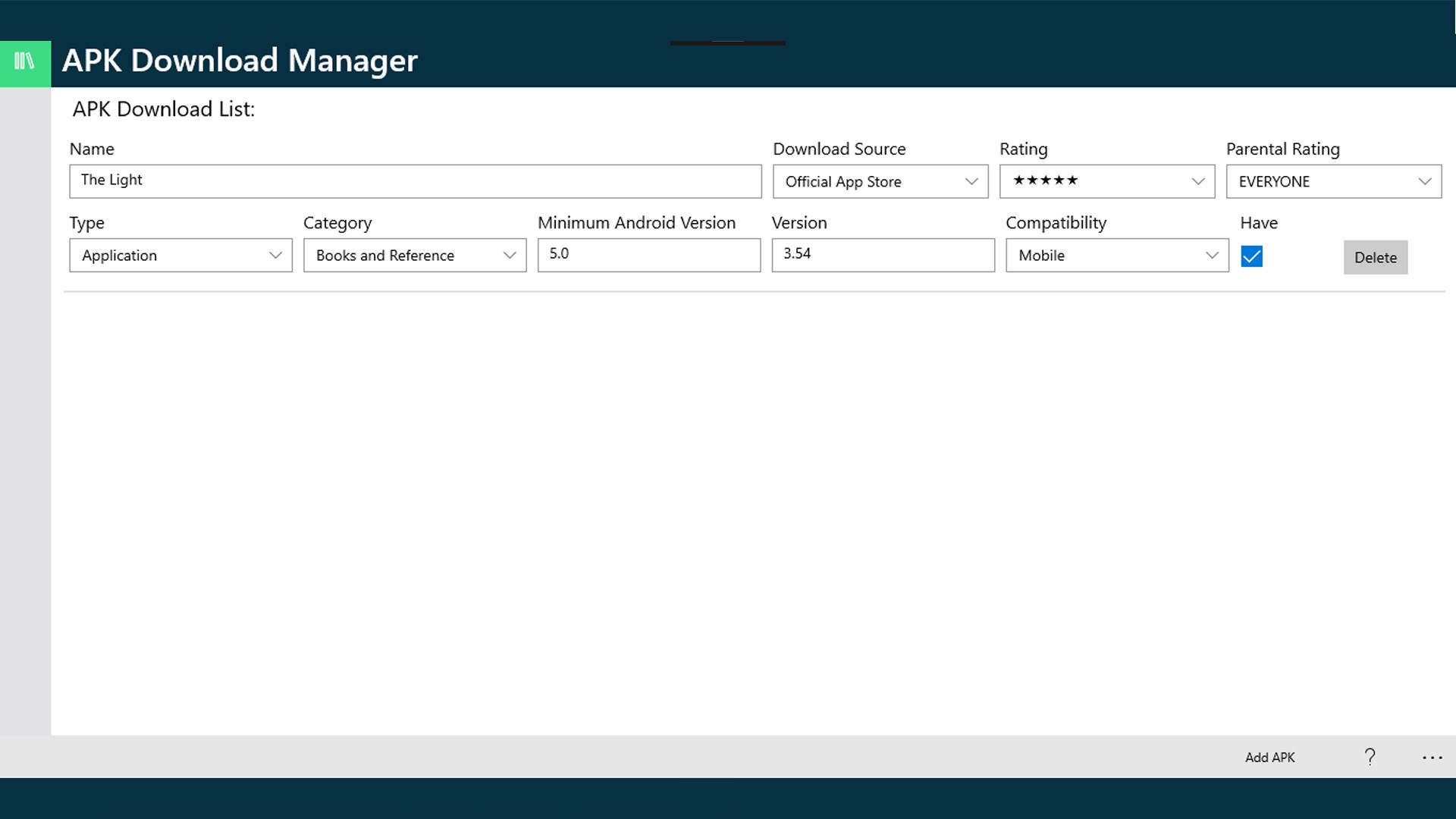1456x819 pixels.
Task: Expand the Parental Rating dropdown
Action: pyautogui.click(x=1332, y=181)
